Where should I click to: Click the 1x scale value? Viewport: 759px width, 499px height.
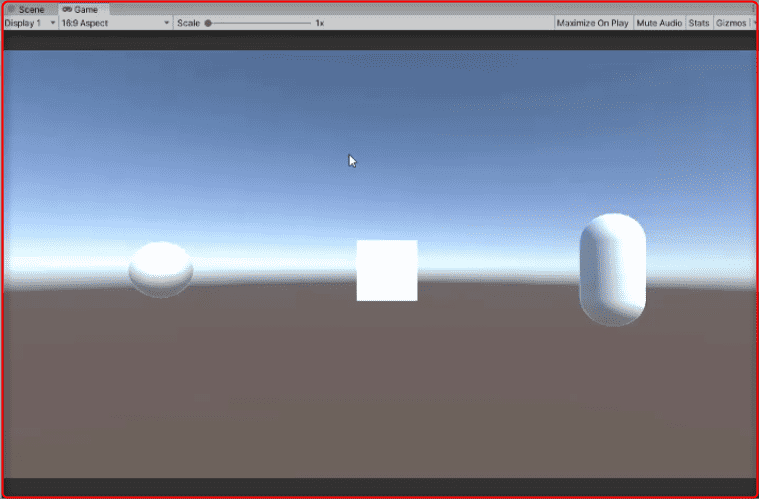[x=319, y=23]
